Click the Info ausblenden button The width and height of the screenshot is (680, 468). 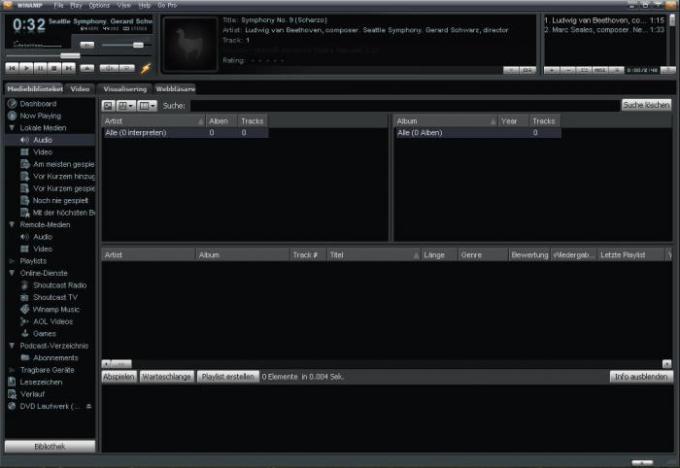click(641, 376)
